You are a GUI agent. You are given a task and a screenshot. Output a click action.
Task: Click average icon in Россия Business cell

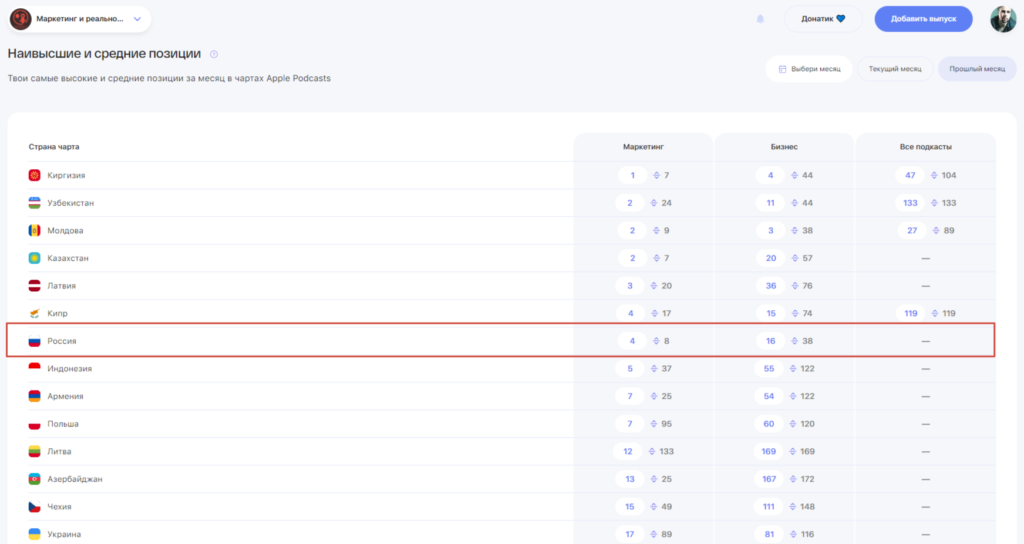pyautogui.click(x=795, y=341)
